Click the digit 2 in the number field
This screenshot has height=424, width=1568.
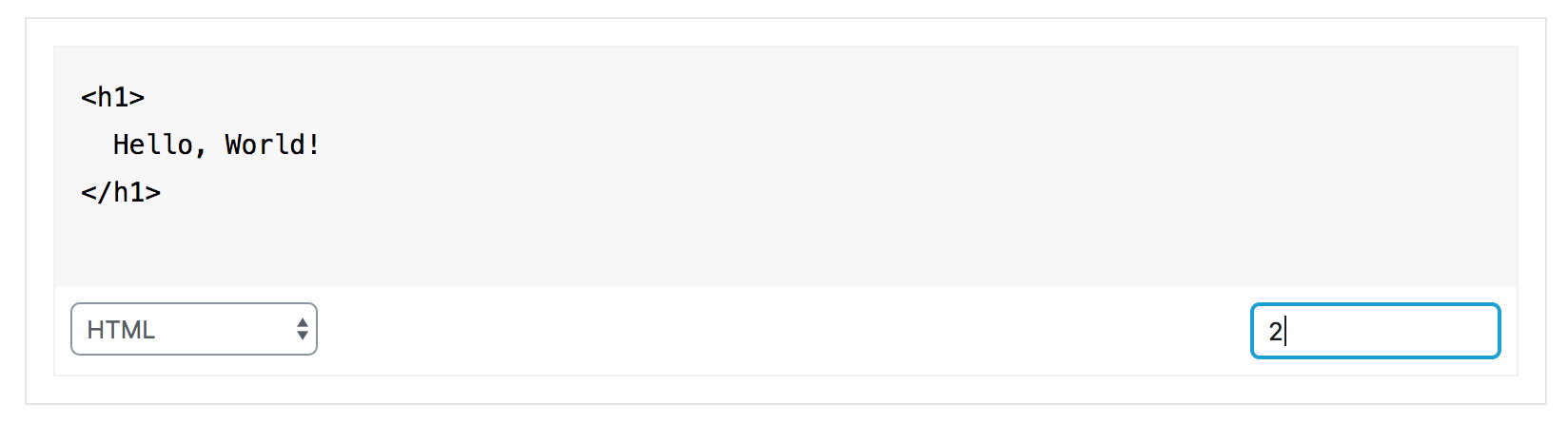point(1275,332)
